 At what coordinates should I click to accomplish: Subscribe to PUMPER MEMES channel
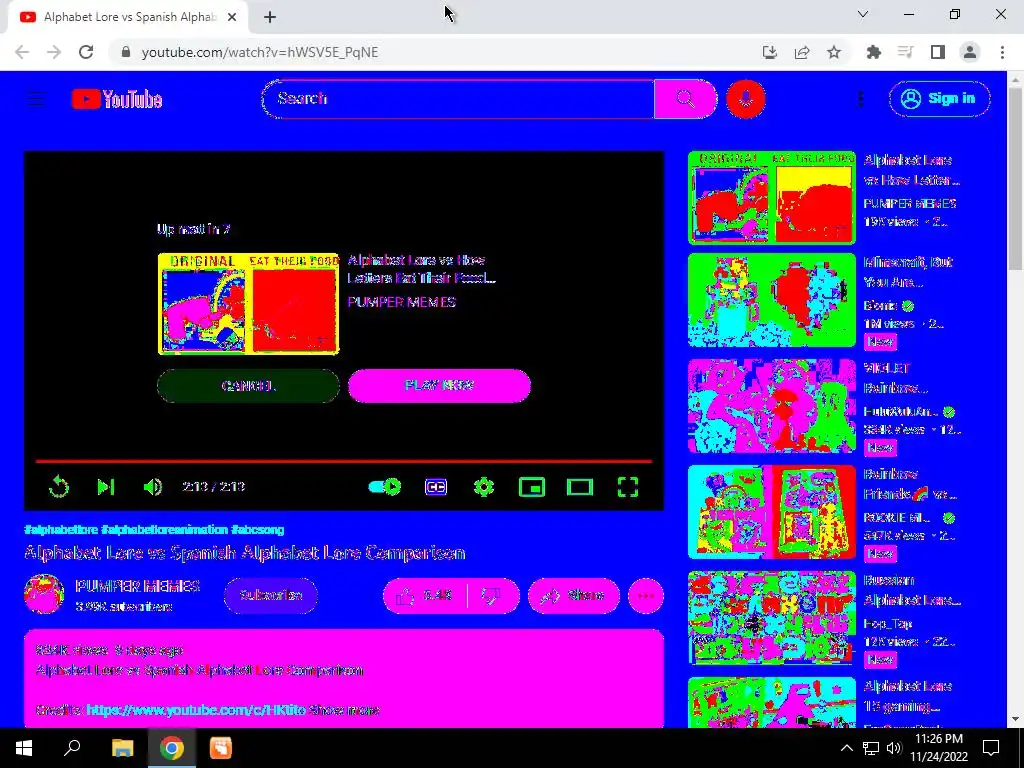(x=270, y=596)
